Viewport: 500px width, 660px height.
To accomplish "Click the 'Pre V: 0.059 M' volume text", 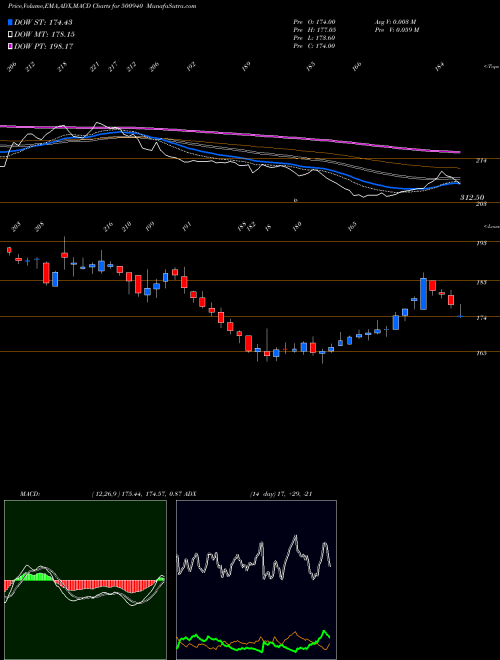I will coord(396,30).
